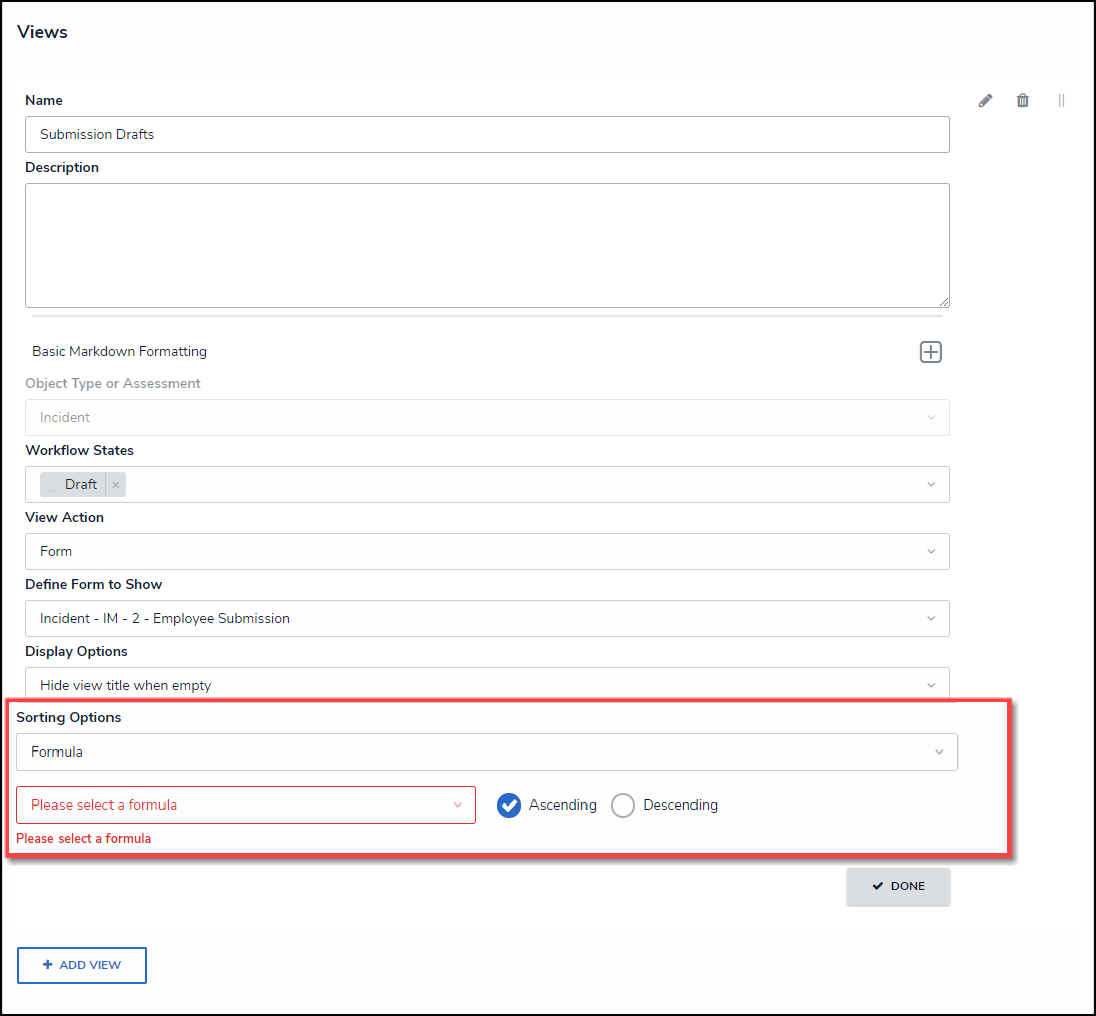Click the drag handle reorder icon
This screenshot has width=1096, height=1016.
(1061, 100)
